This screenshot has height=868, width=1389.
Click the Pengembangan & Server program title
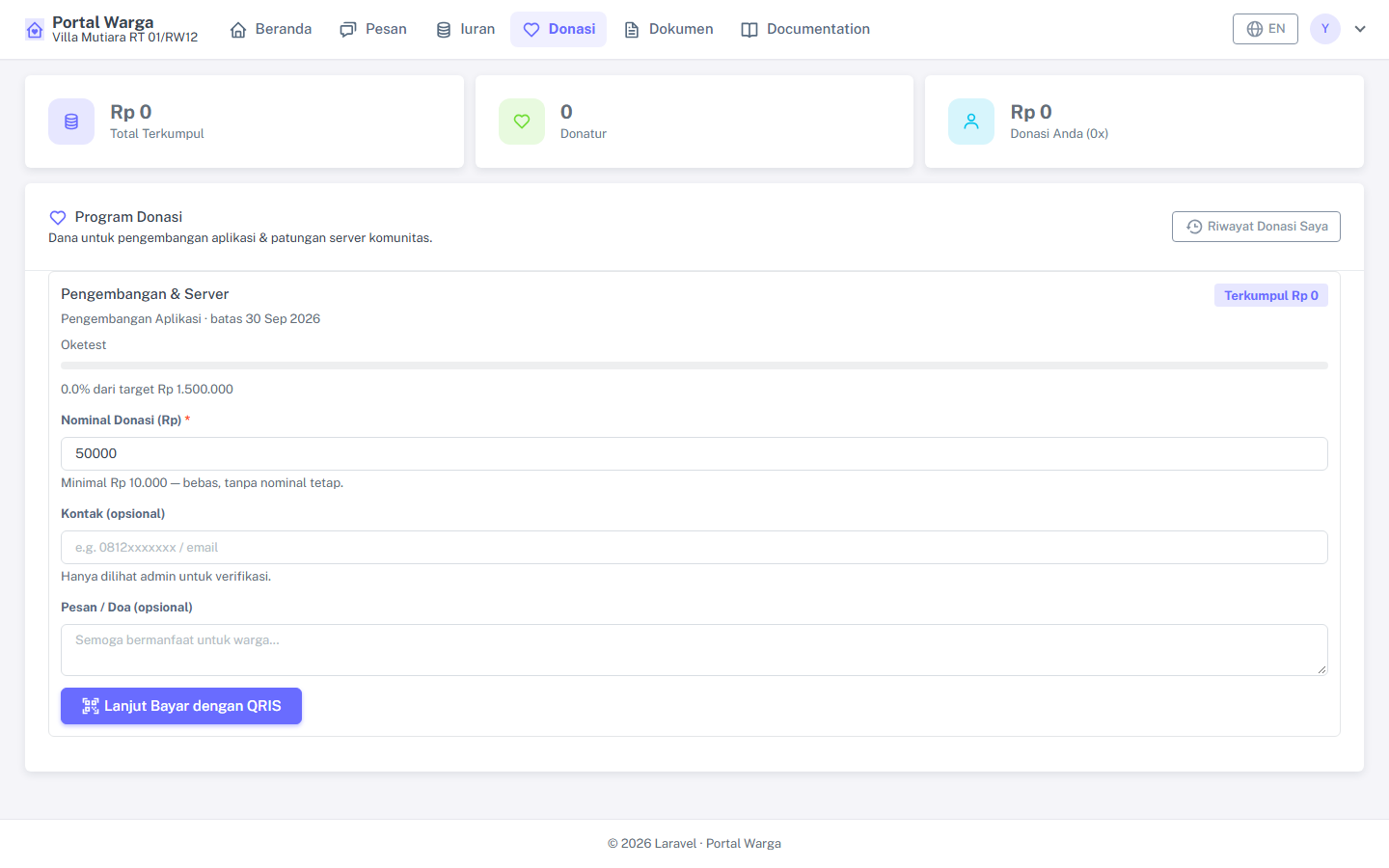(145, 294)
